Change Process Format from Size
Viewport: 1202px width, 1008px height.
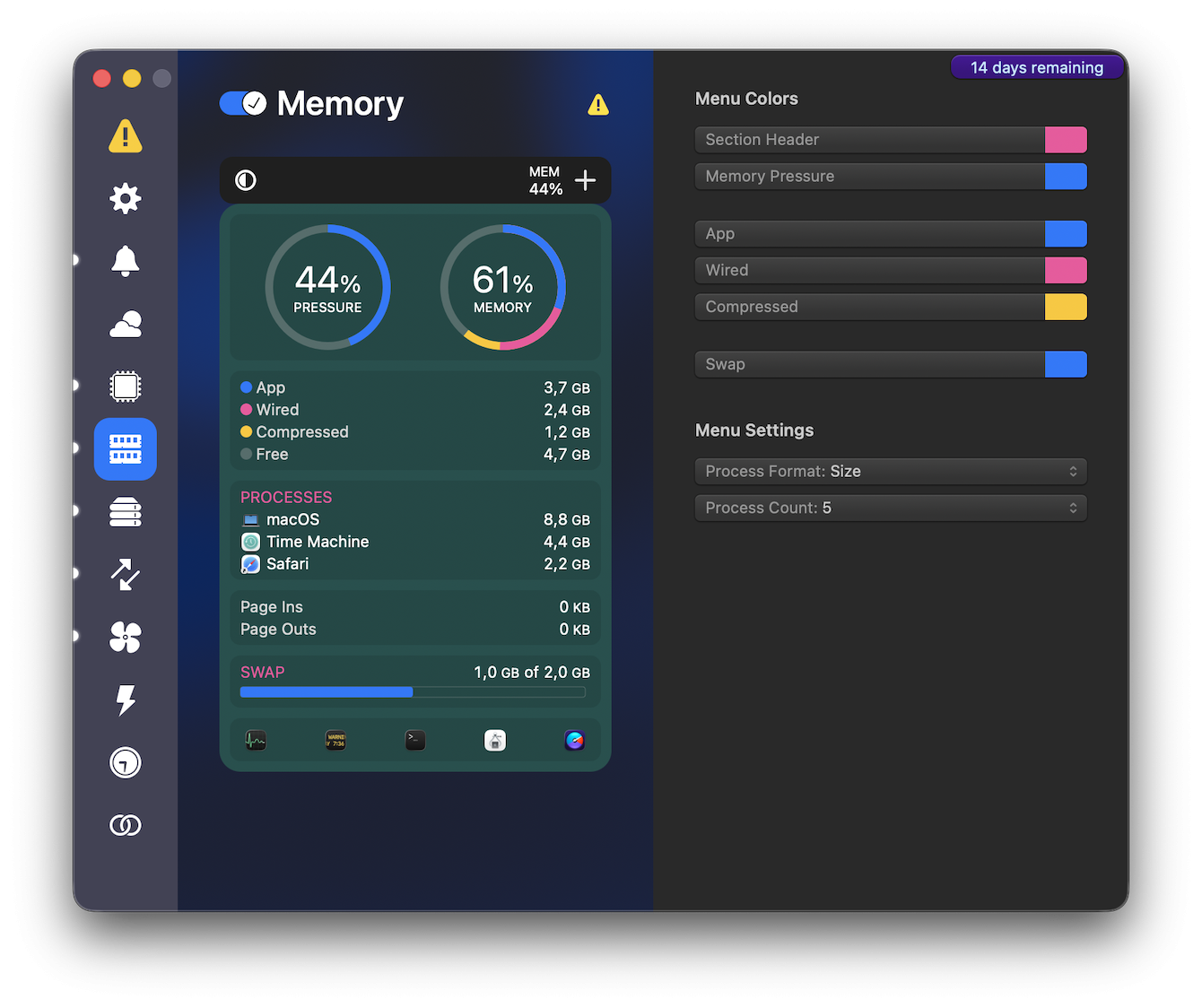(891, 471)
